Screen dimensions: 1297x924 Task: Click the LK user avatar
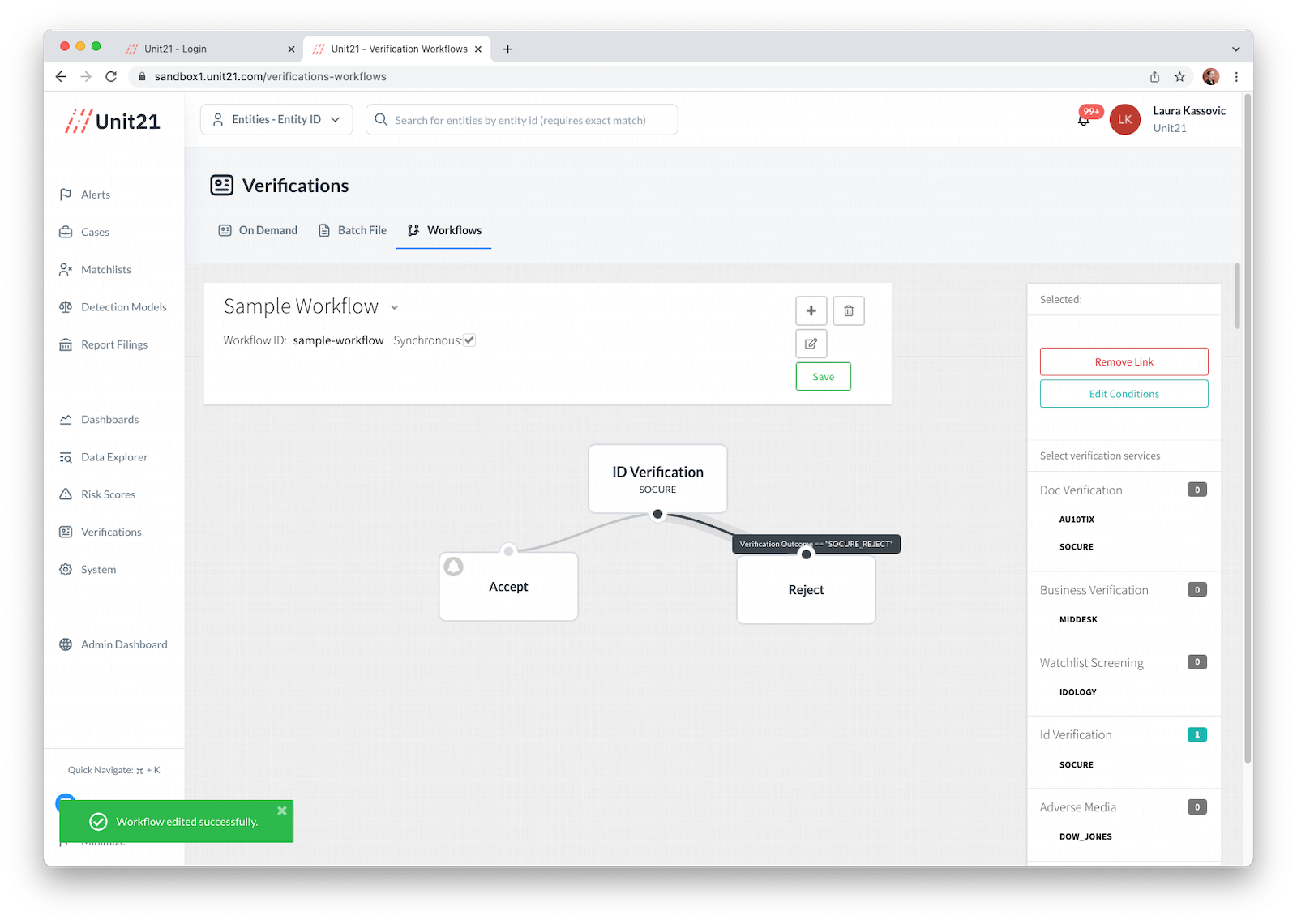coord(1125,119)
